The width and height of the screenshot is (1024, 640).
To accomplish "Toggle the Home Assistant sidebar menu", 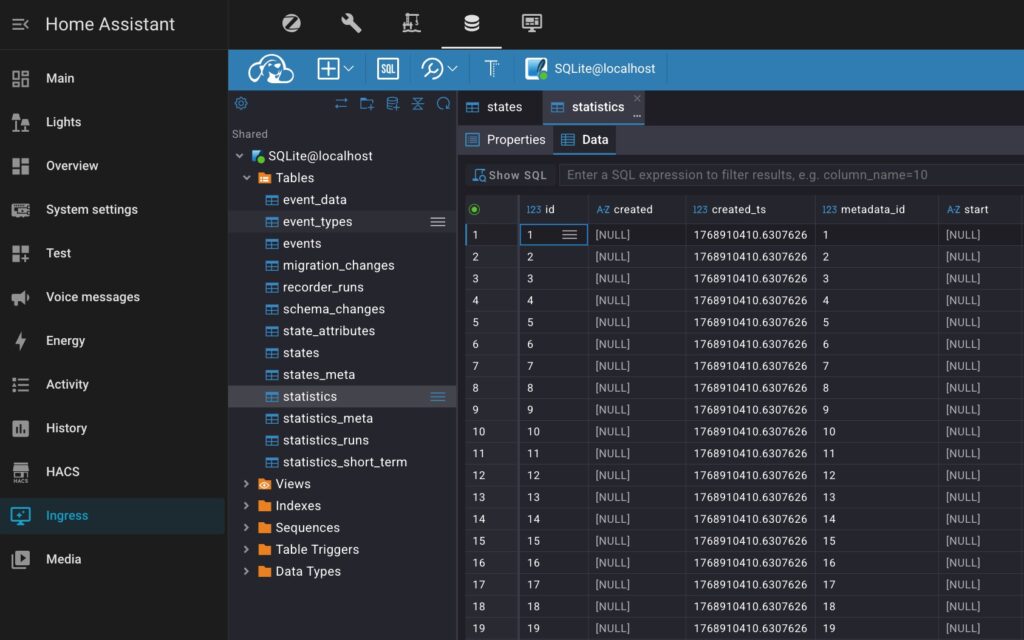I will pyautogui.click(x=20, y=24).
